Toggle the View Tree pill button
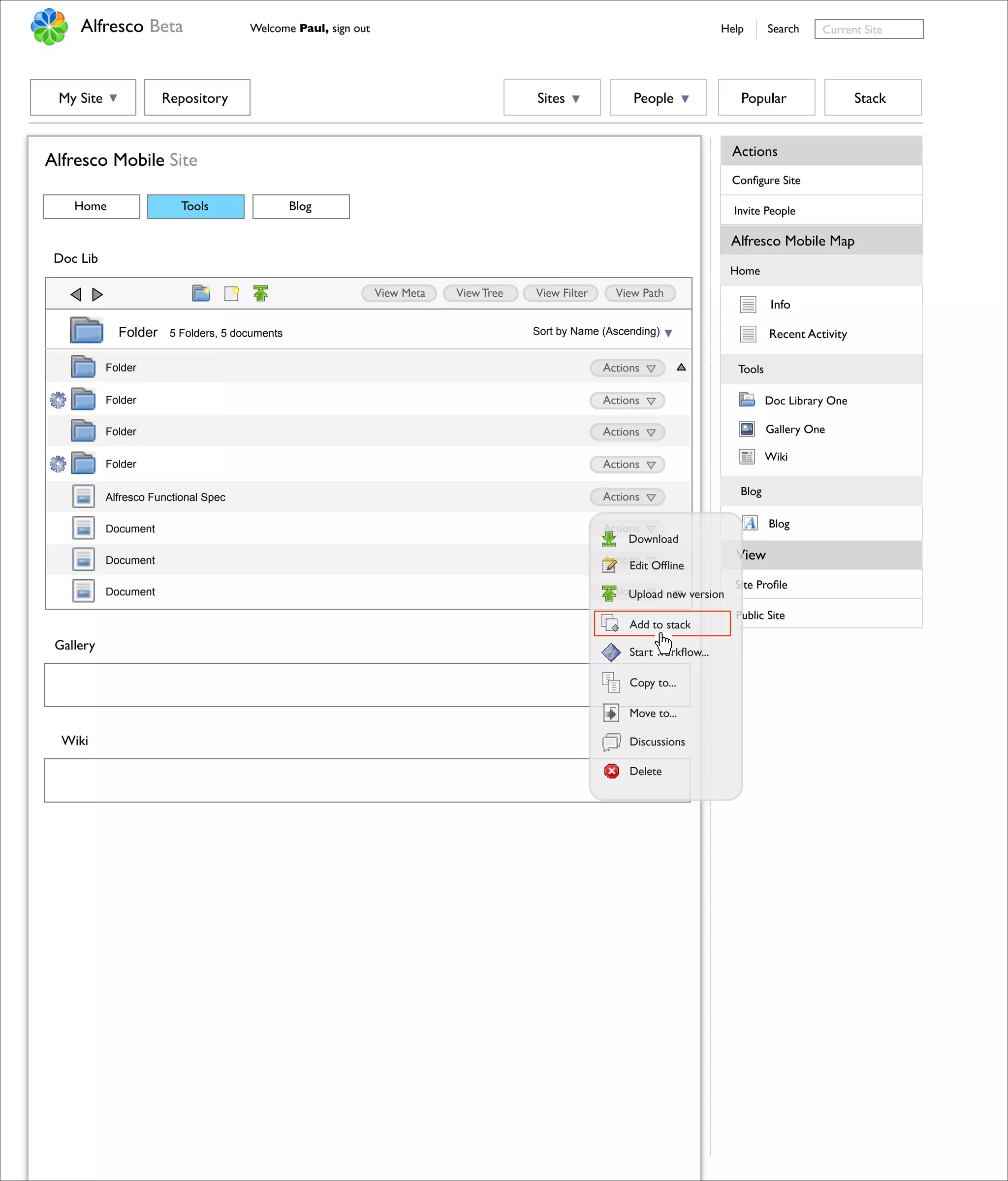This screenshot has height=1181, width=1008. [x=480, y=293]
